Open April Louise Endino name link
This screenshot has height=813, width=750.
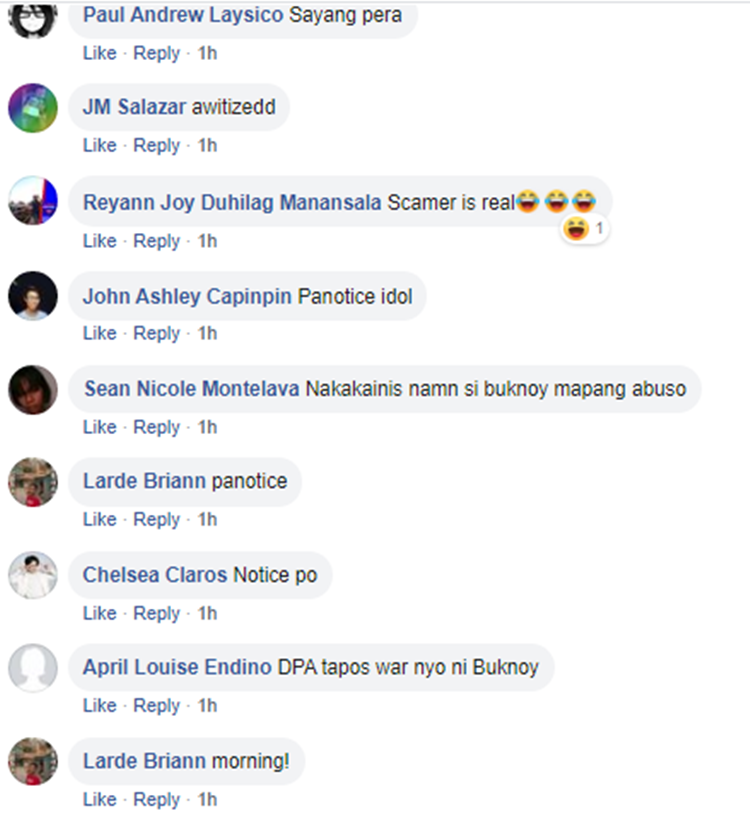pyautogui.click(x=177, y=667)
